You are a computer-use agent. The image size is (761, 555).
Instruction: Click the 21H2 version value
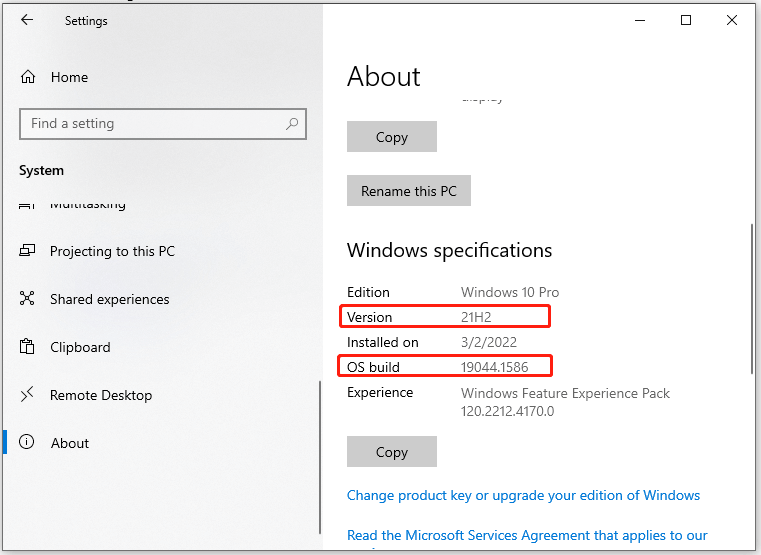click(476, 317)
